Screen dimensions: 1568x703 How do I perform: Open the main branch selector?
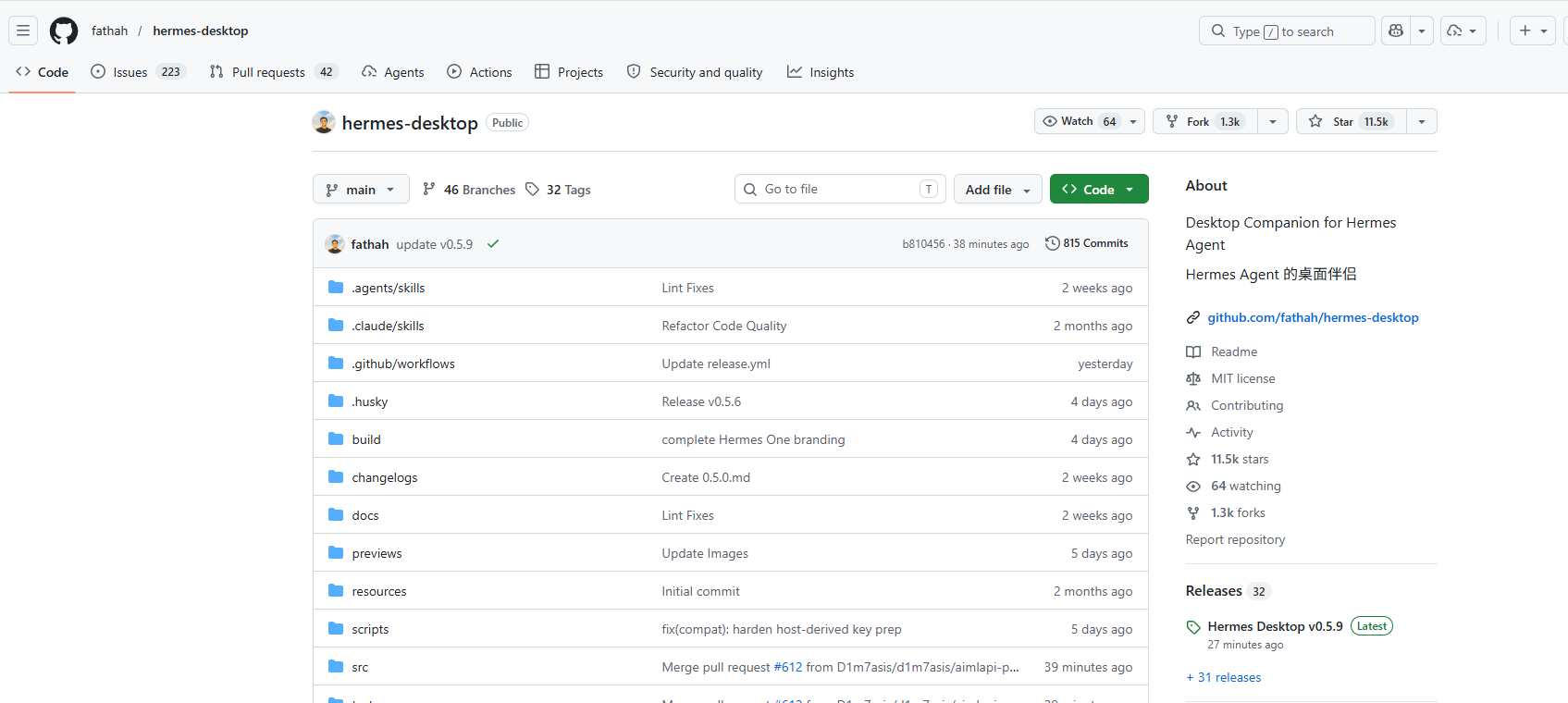coord(361,189)
